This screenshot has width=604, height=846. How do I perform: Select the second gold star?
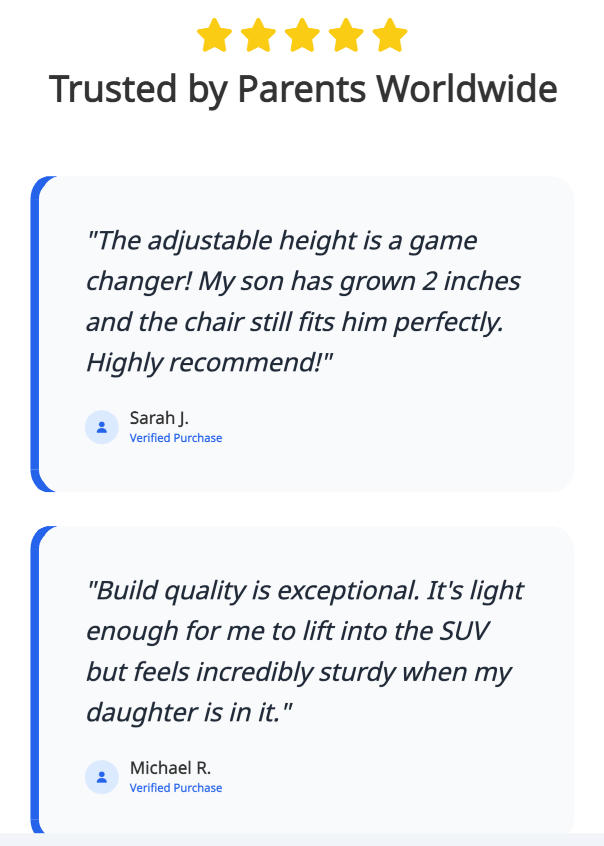pyautogui.click(x=258, y=35)
